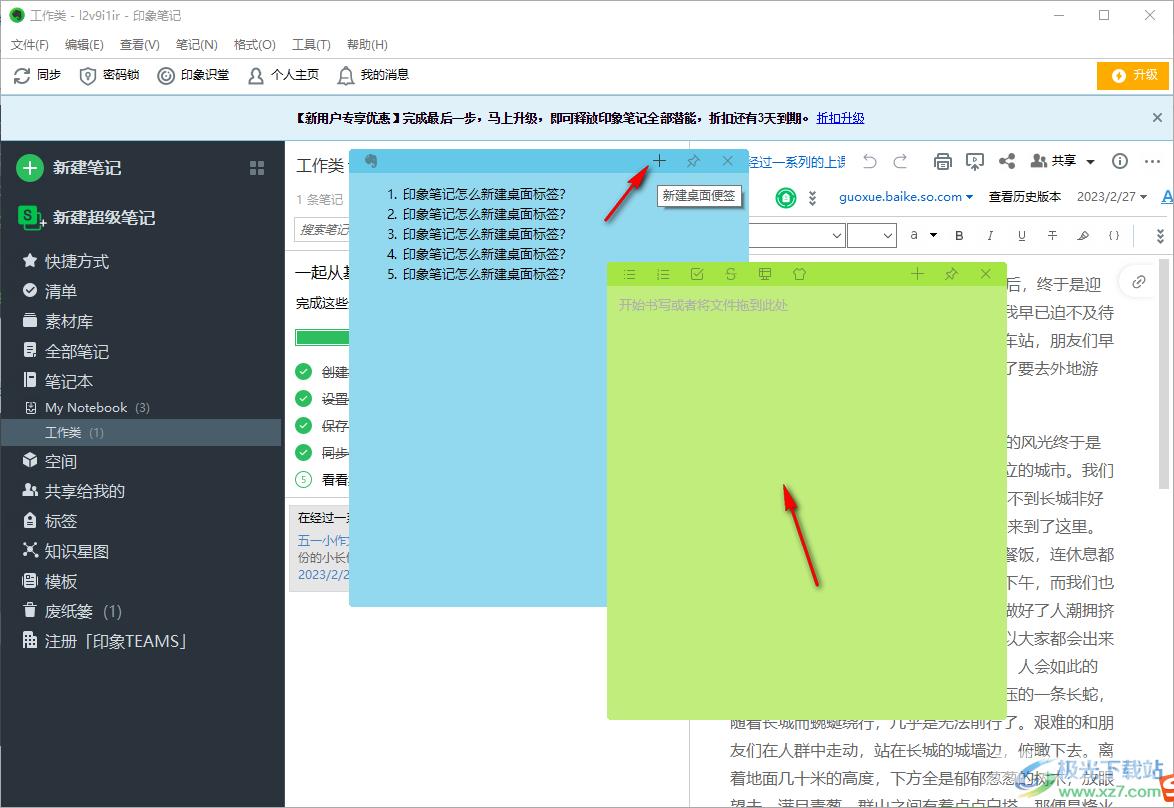
Task: Close the green sticky note
Action: pyautogui.click(x=986, y=274)
